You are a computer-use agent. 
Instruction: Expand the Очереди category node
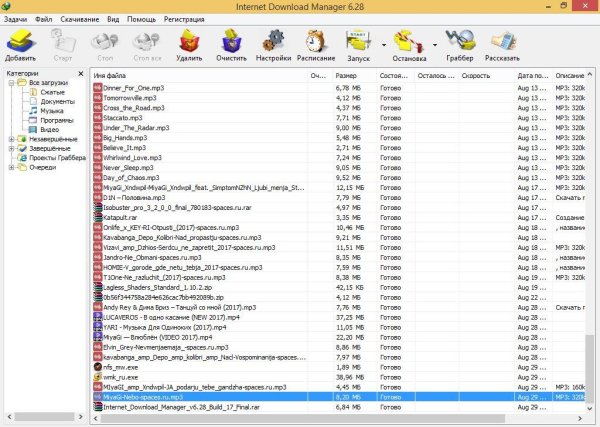pyautogui.click(x=11, y=167)
